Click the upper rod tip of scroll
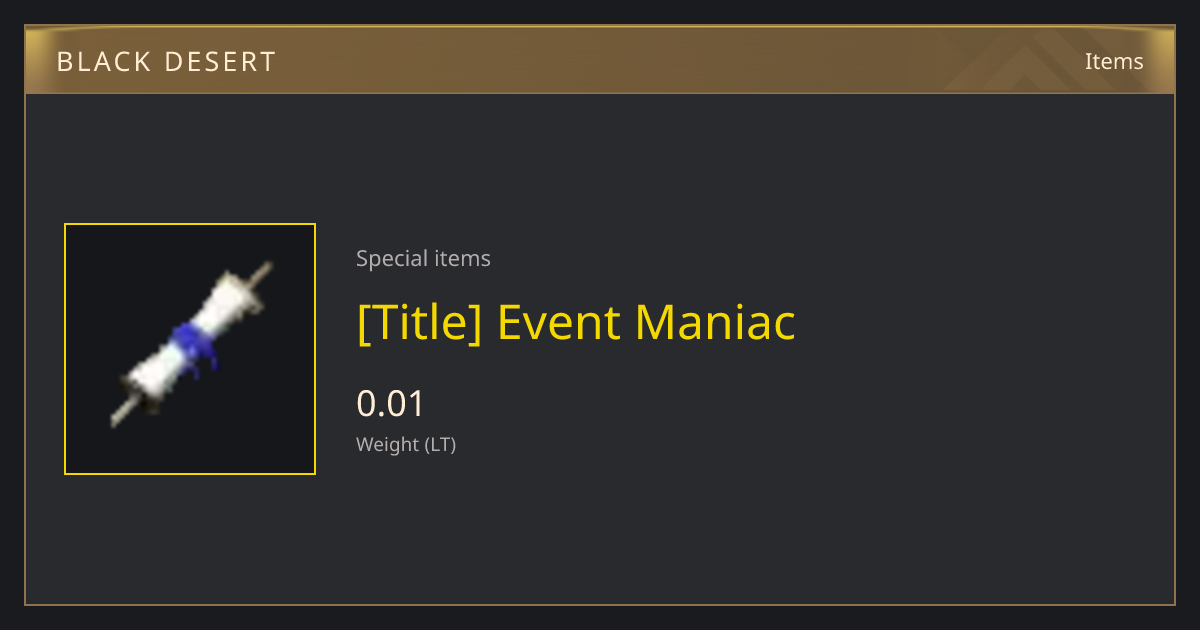 262,271
